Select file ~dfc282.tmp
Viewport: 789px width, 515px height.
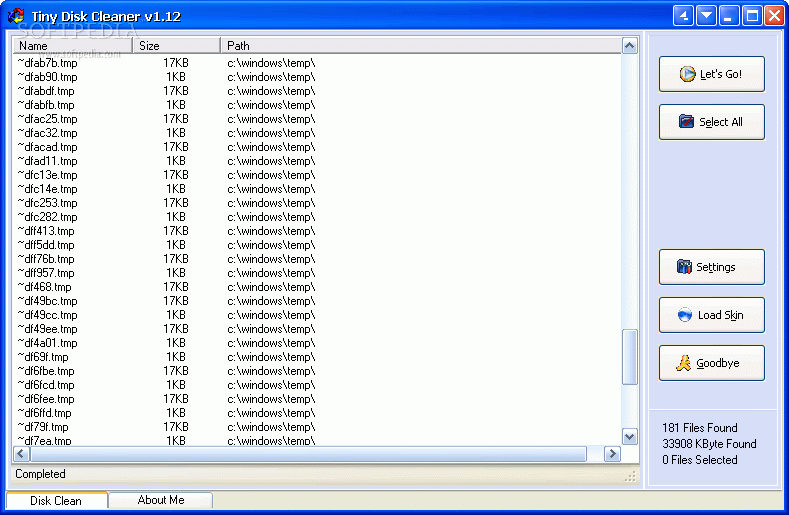point(48,217)
